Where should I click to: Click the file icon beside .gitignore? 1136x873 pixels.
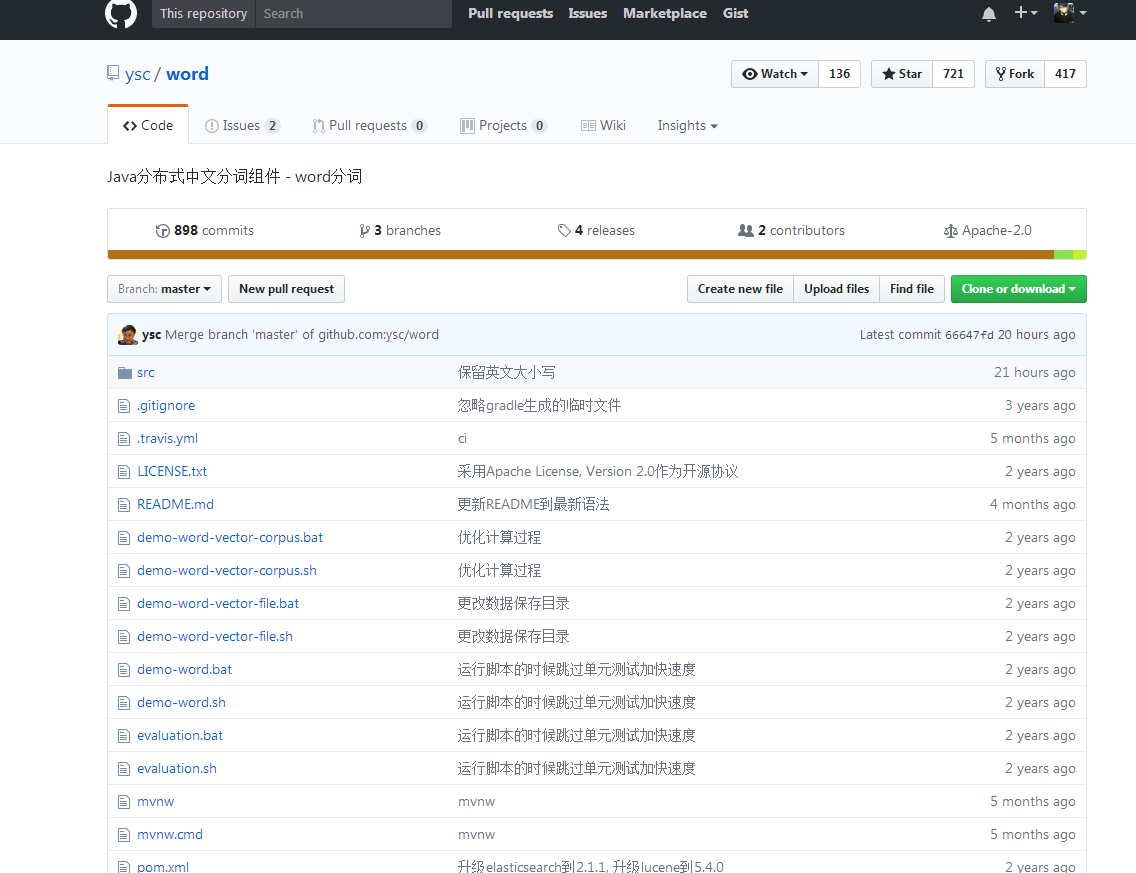click(x=124, y=406)
